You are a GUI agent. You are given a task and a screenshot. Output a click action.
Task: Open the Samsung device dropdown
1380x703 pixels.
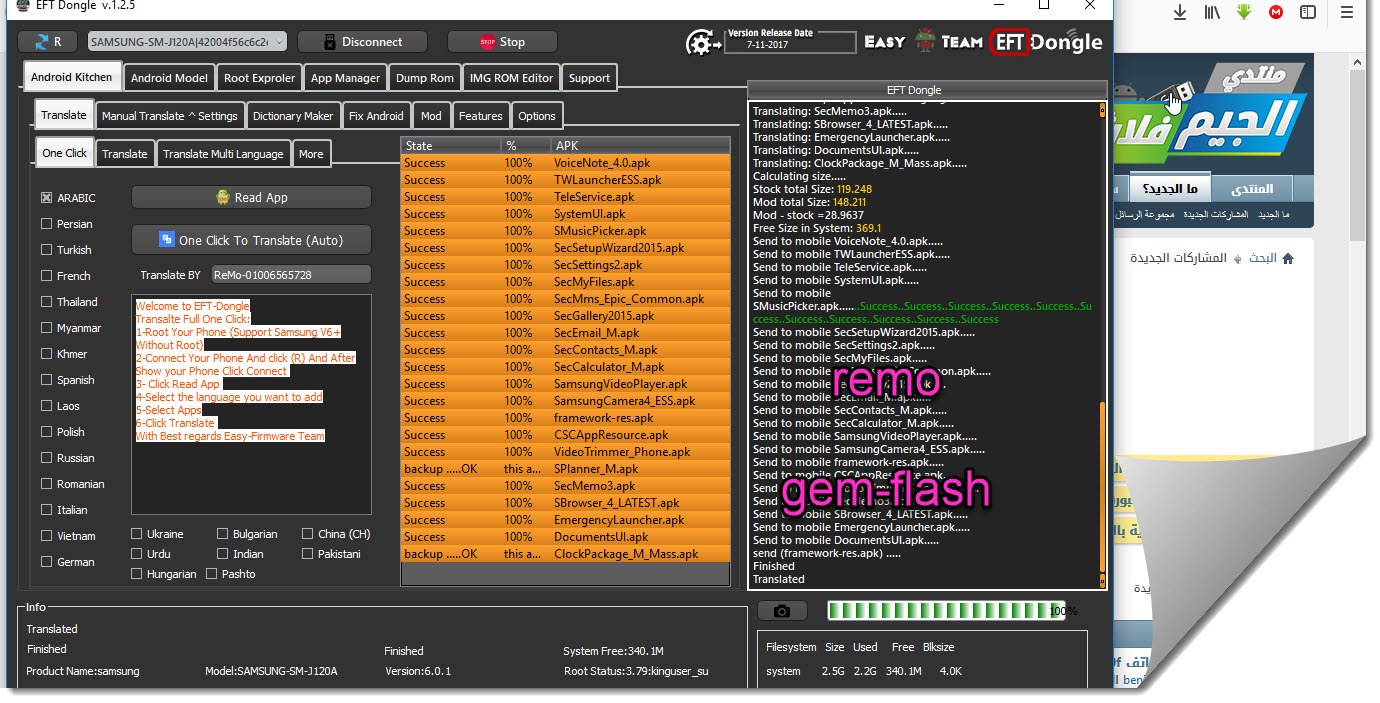tap(187, 42)
